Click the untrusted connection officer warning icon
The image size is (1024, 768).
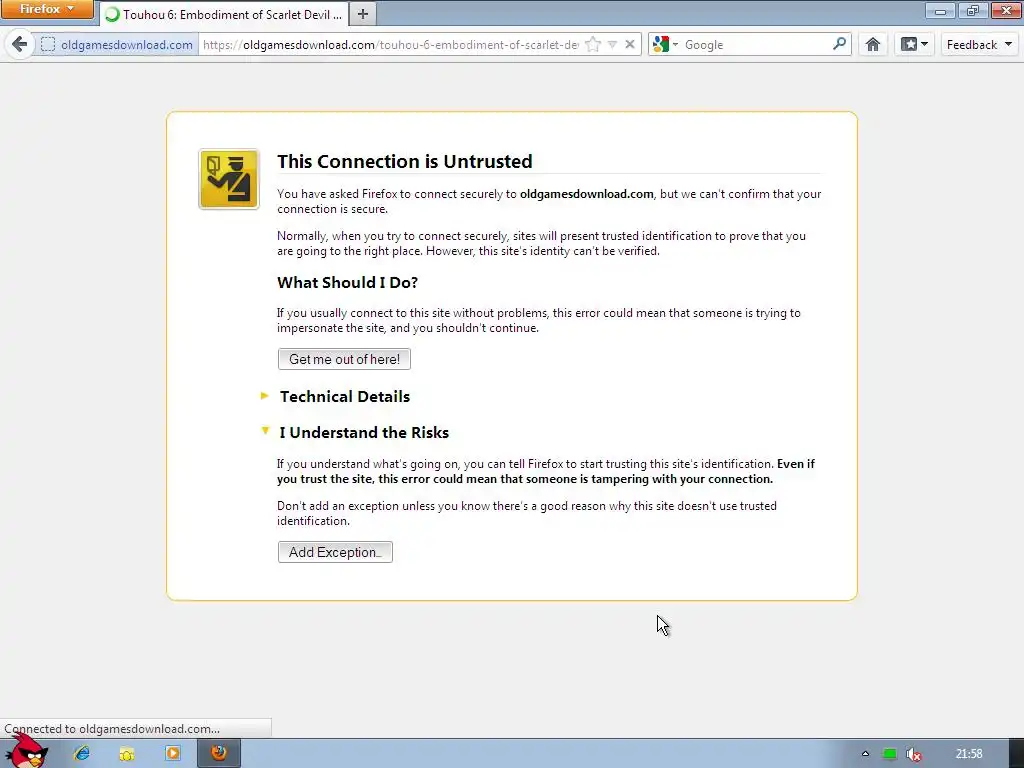pos(229,179)
